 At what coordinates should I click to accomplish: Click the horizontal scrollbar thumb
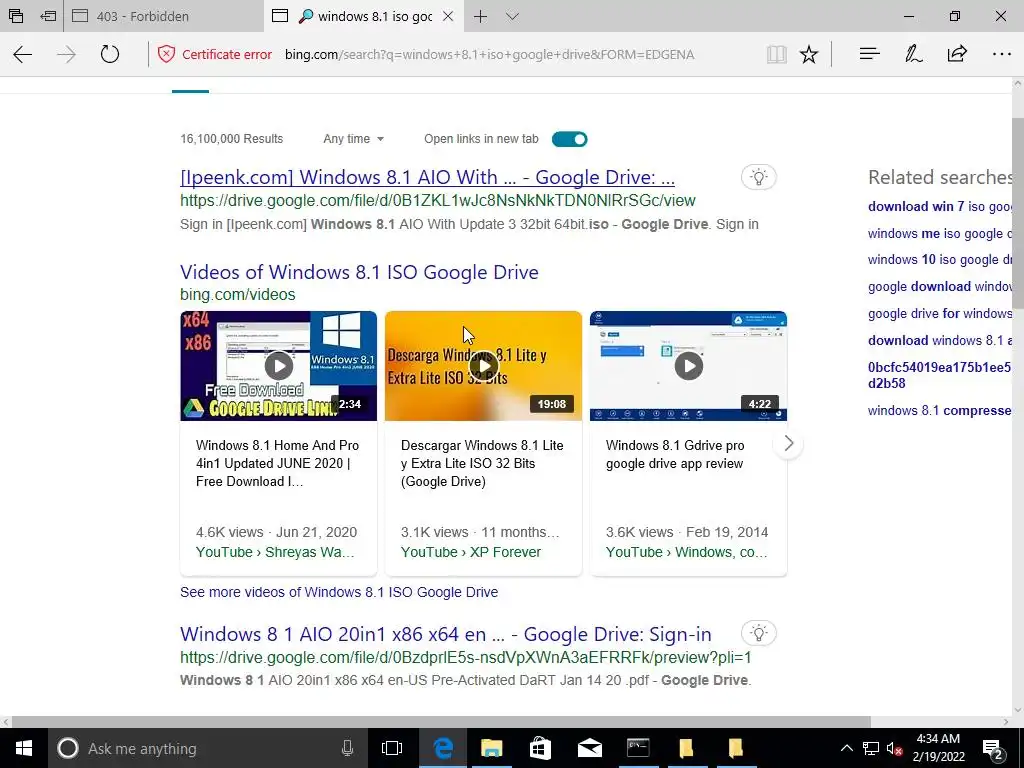point(441,722)
